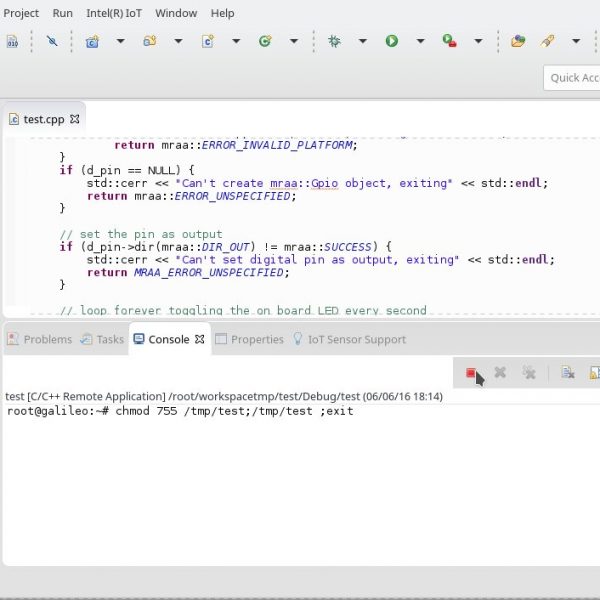Switch to the Tasks tab

pyautogui.click(x=102, y=339)
